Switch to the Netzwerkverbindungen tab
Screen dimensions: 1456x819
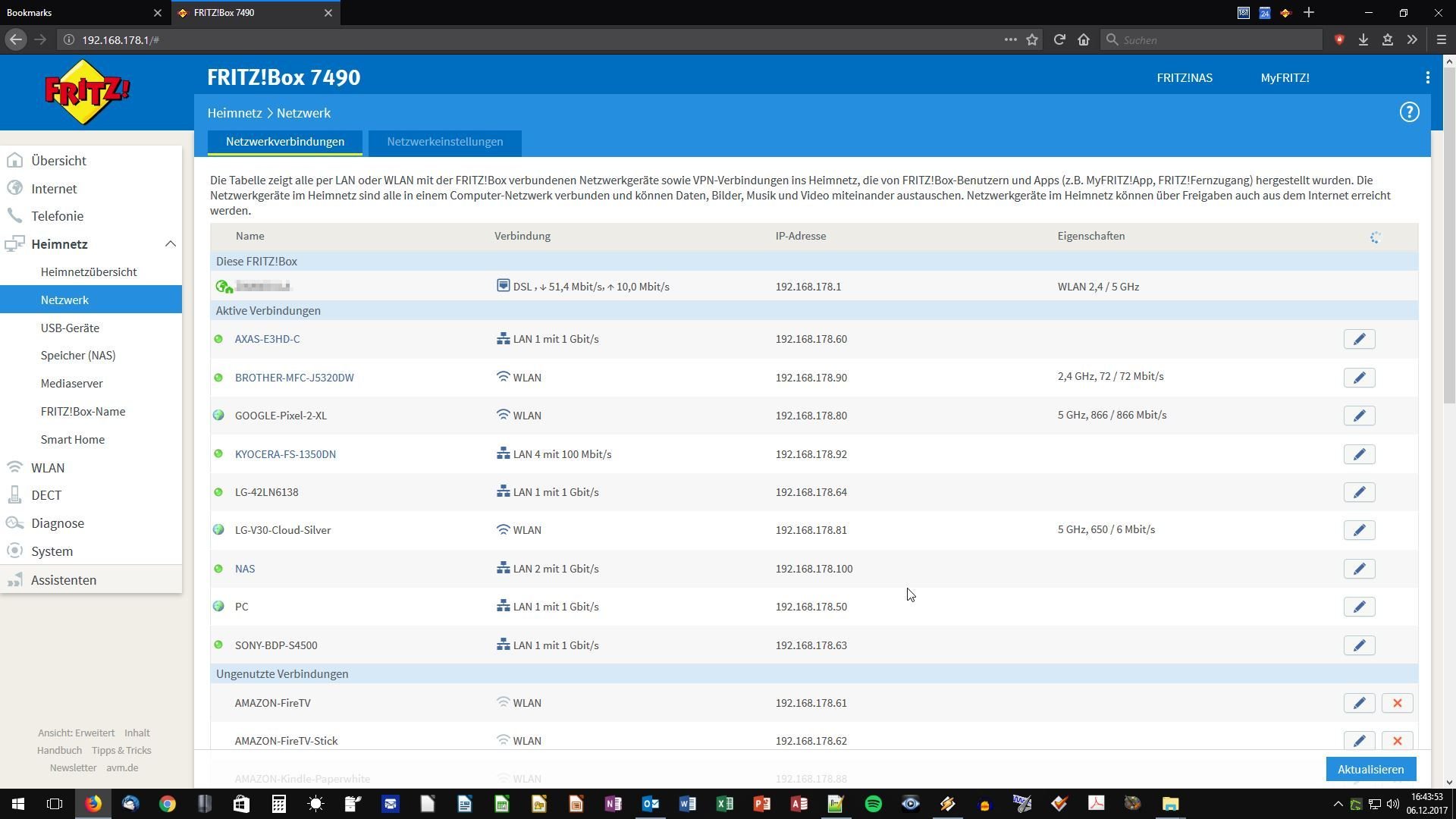coord(285,143)
